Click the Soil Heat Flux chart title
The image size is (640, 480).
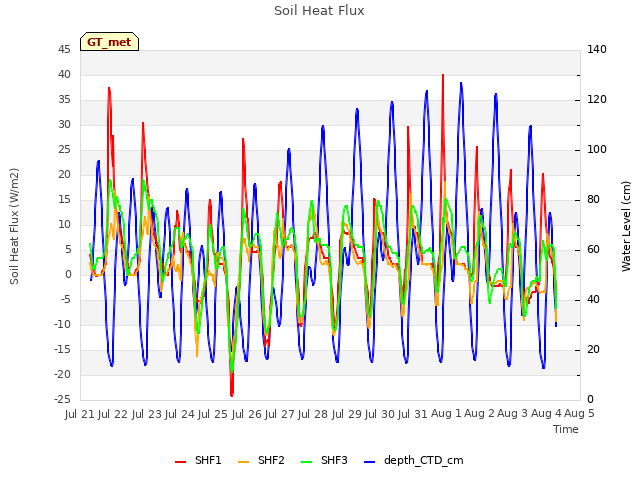click(319, 11)
